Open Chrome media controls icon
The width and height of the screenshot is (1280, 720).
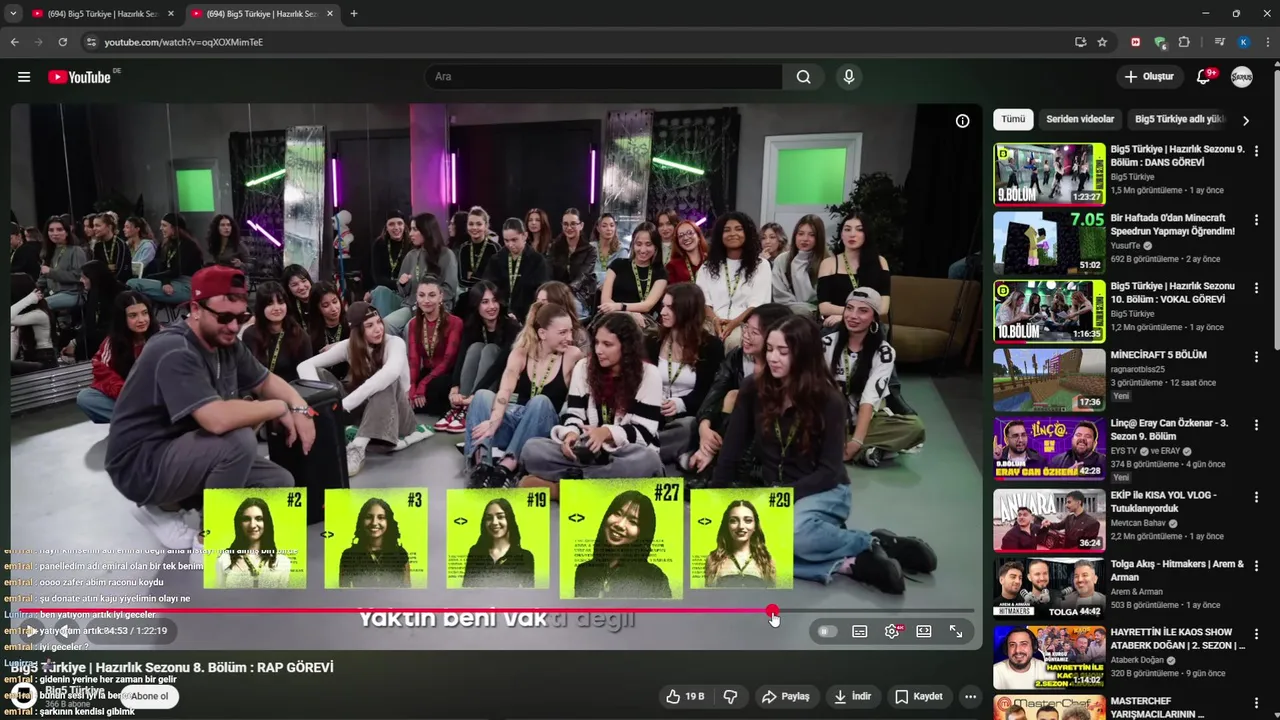click(1219, 42)
